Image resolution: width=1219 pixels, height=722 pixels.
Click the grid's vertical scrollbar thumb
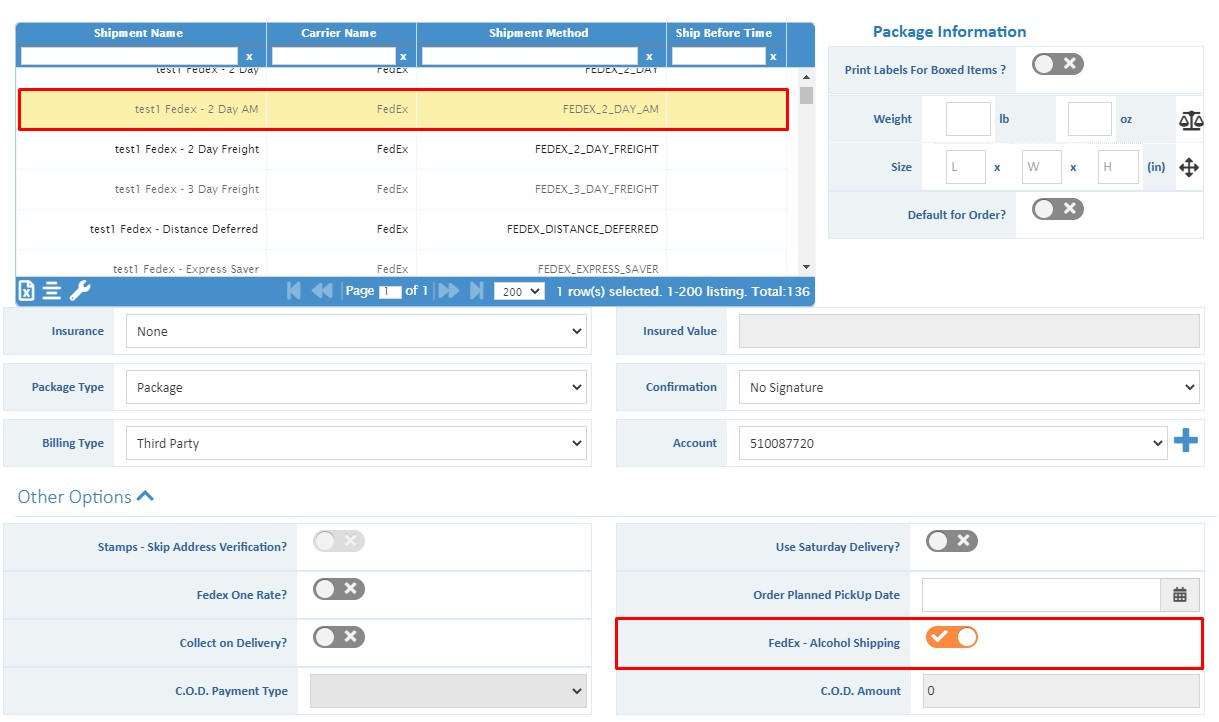pyautogui.click(x=806, y=96)
